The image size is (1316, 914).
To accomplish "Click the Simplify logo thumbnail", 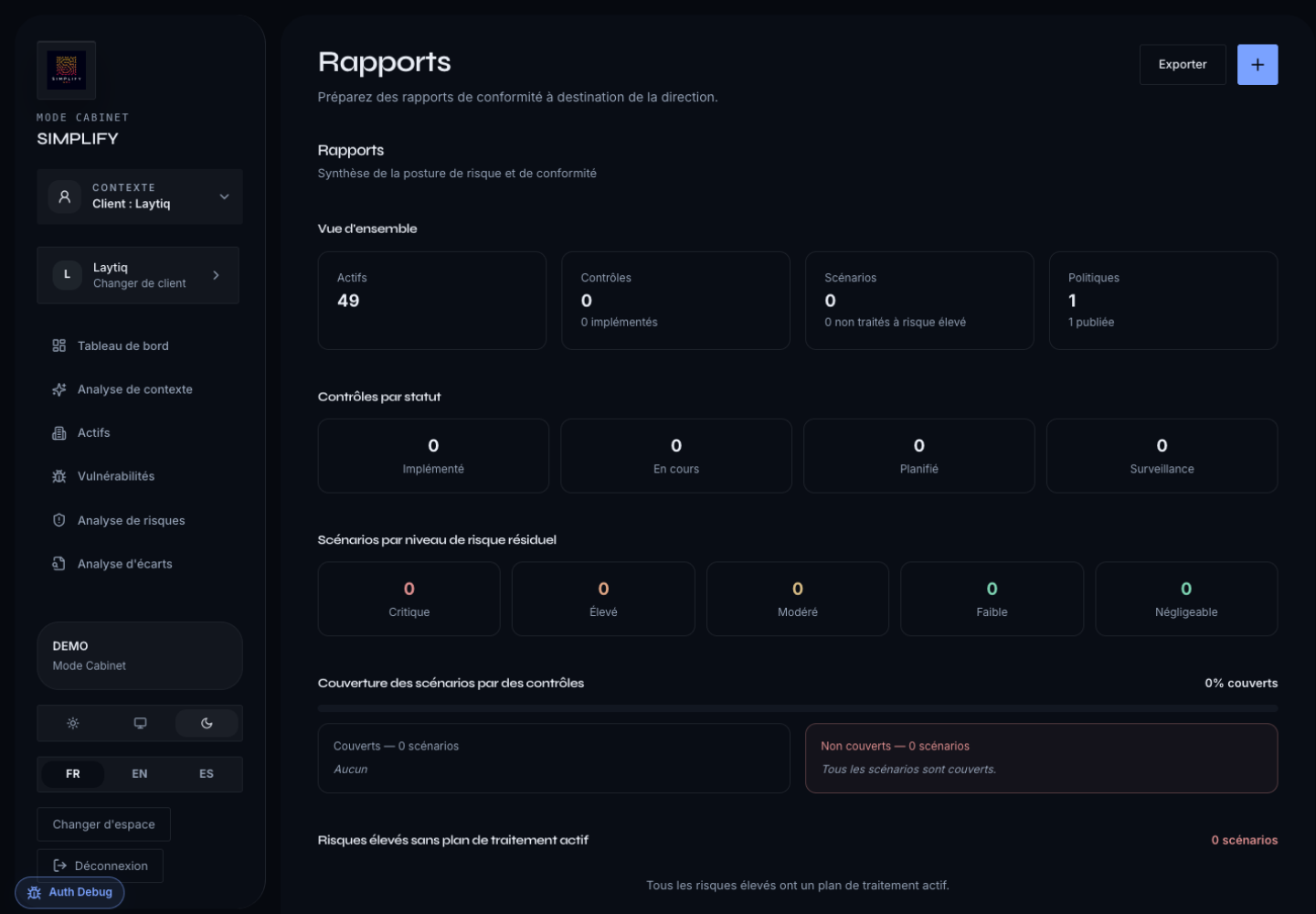I will (66, 70).
